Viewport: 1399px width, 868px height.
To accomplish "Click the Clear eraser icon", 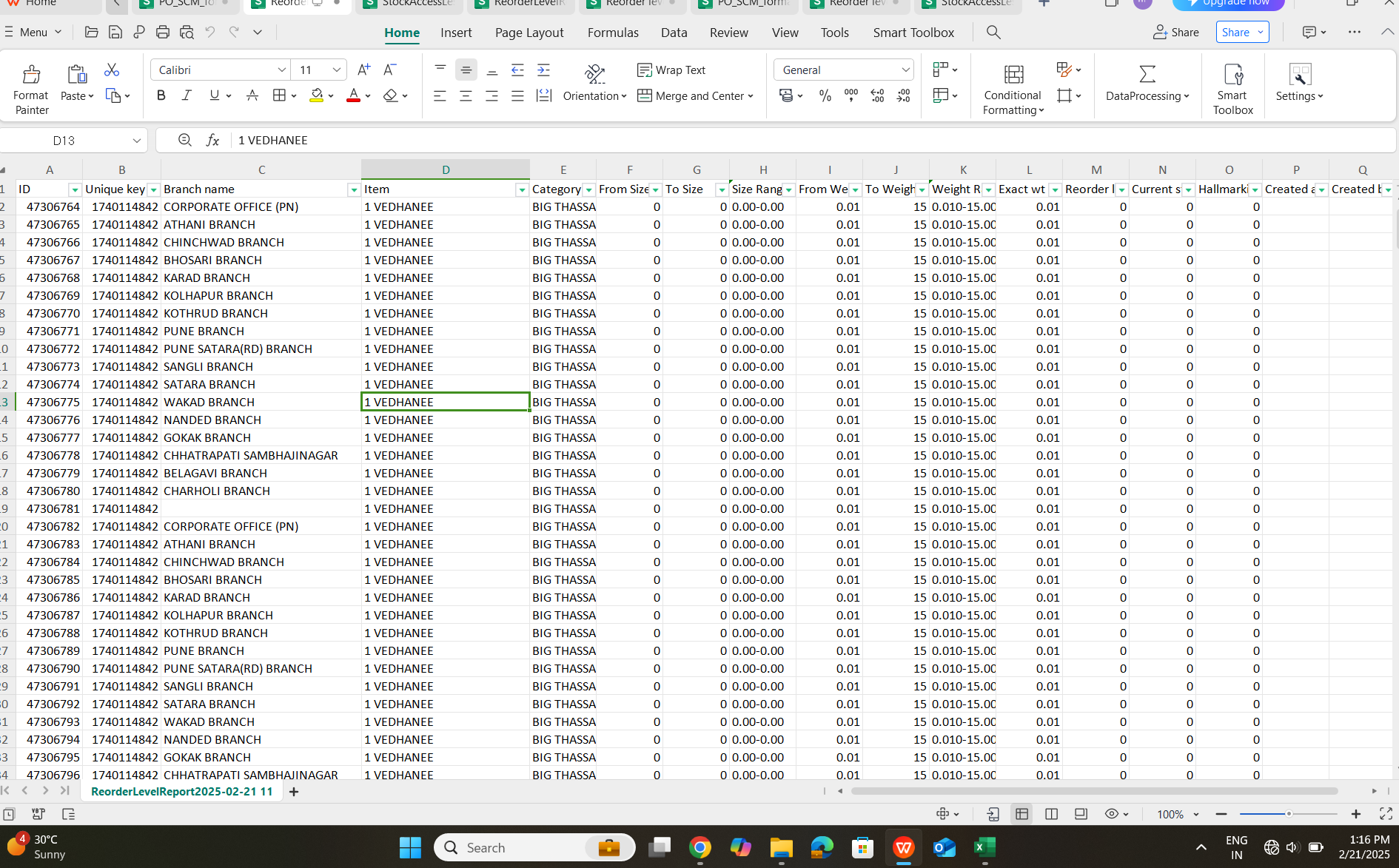I will (x=391, y=95).
